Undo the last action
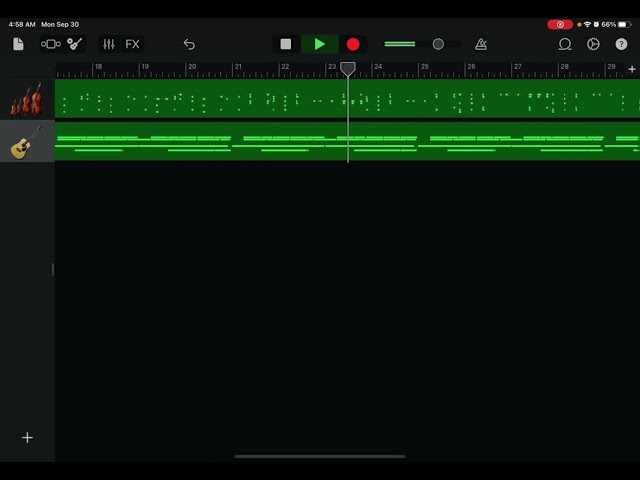 coord(189,44)
